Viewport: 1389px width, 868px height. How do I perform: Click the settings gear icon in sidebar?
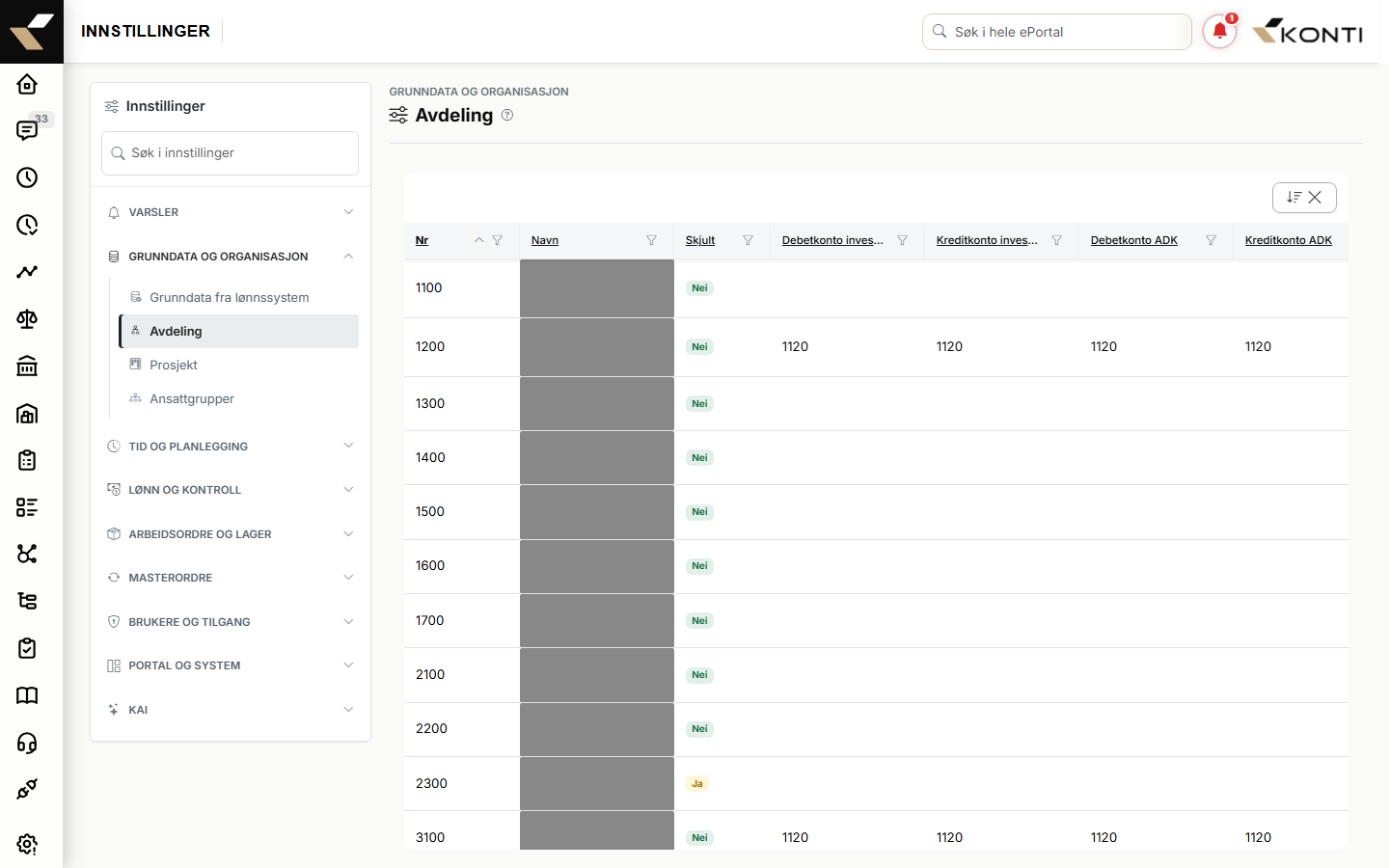(x=27, y=844)
